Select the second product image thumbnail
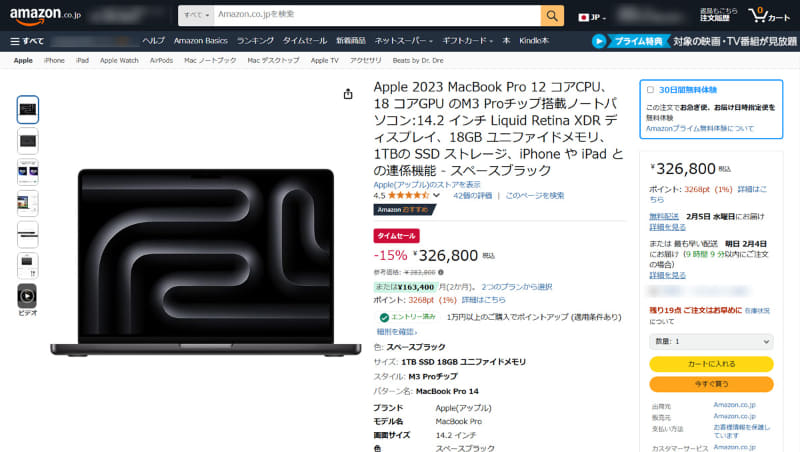The image size is (800, 452). pos(28,141)
